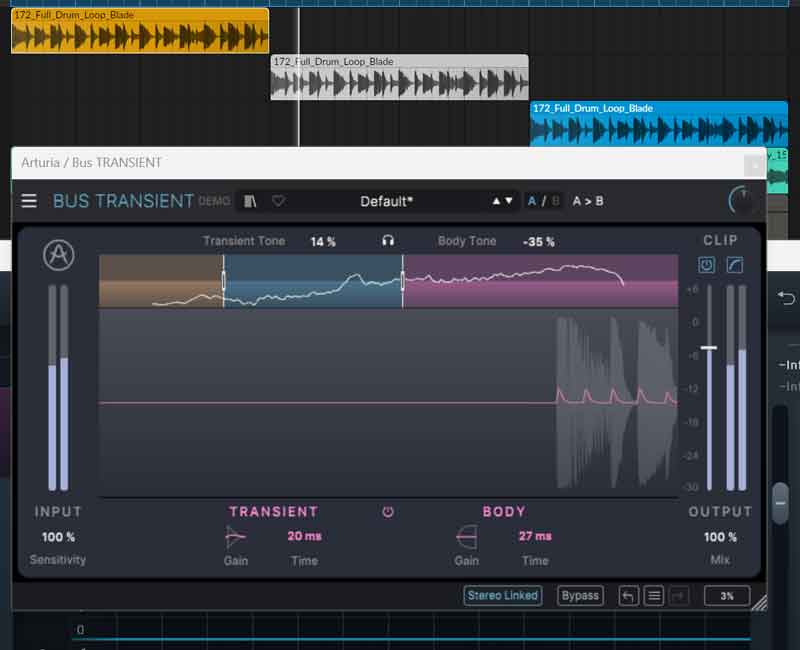Click the Arturia logo icon

click(x=58, y=256)
